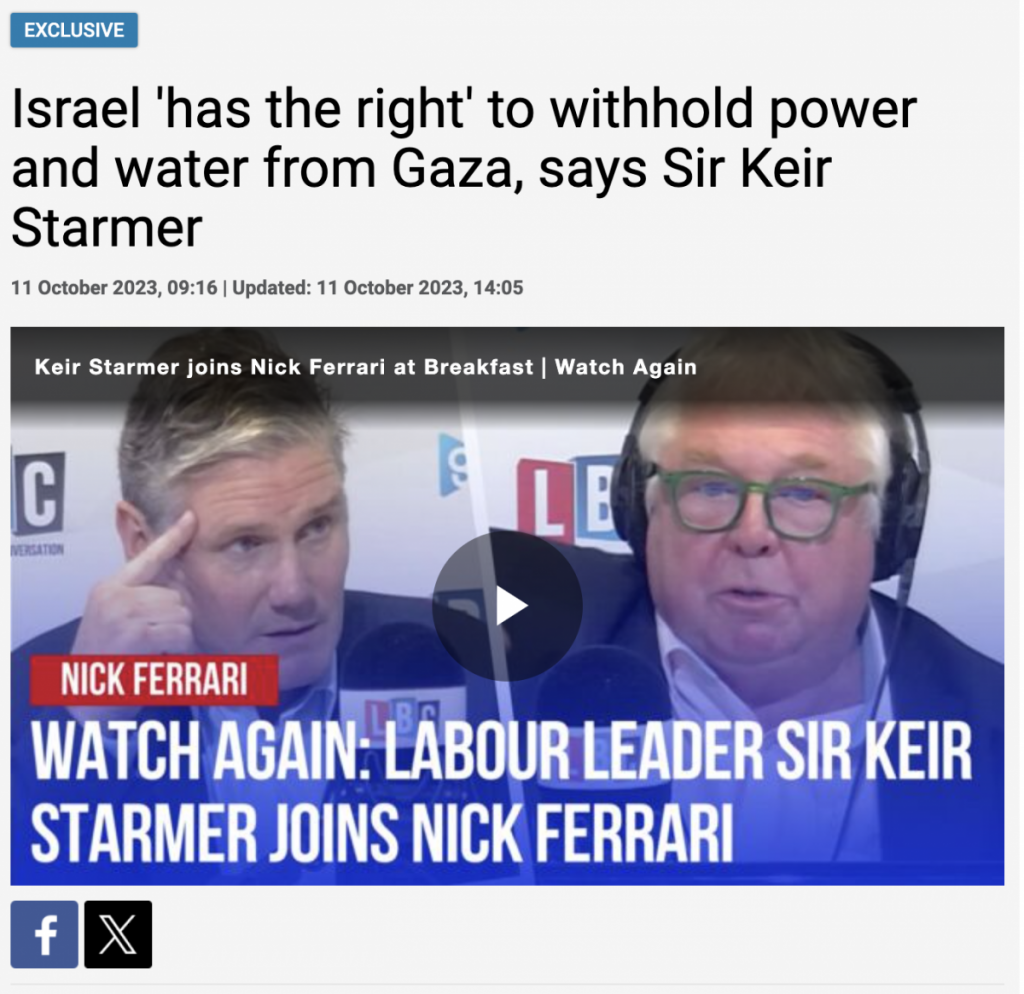
Task: Click the word 'Gaza' in the headline
Action: [x=458, y=168]
